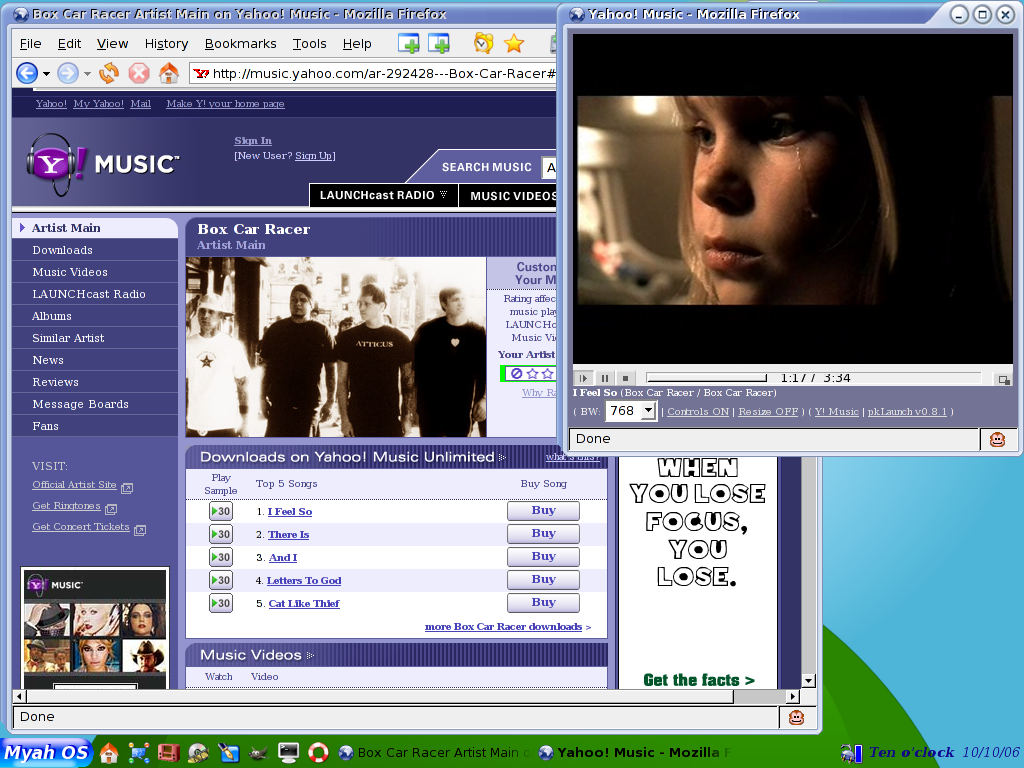Open the View menu
The image size is (1024, 768).
[112, 44]
